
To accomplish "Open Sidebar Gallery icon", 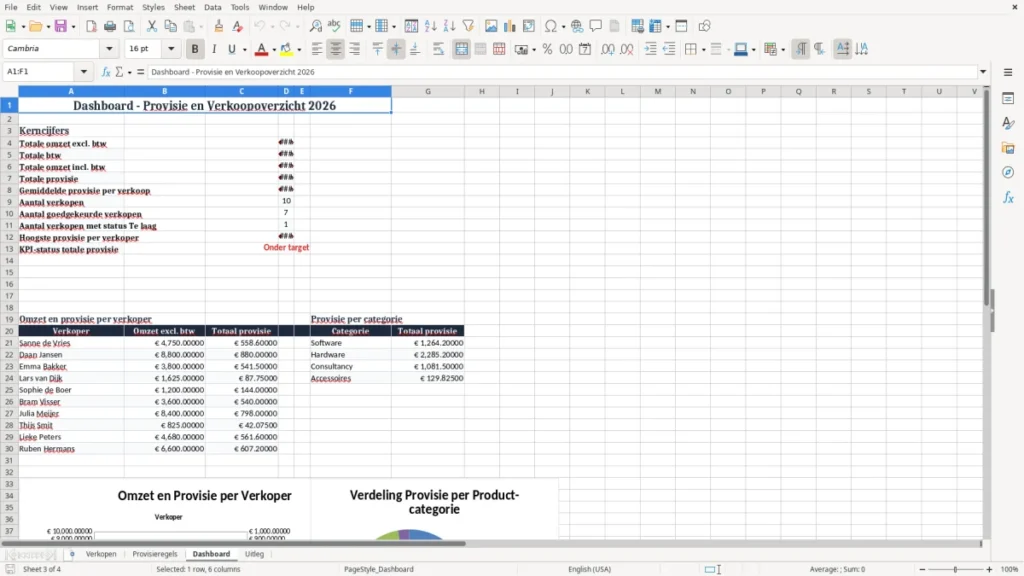I will (x=1008, y=148).
